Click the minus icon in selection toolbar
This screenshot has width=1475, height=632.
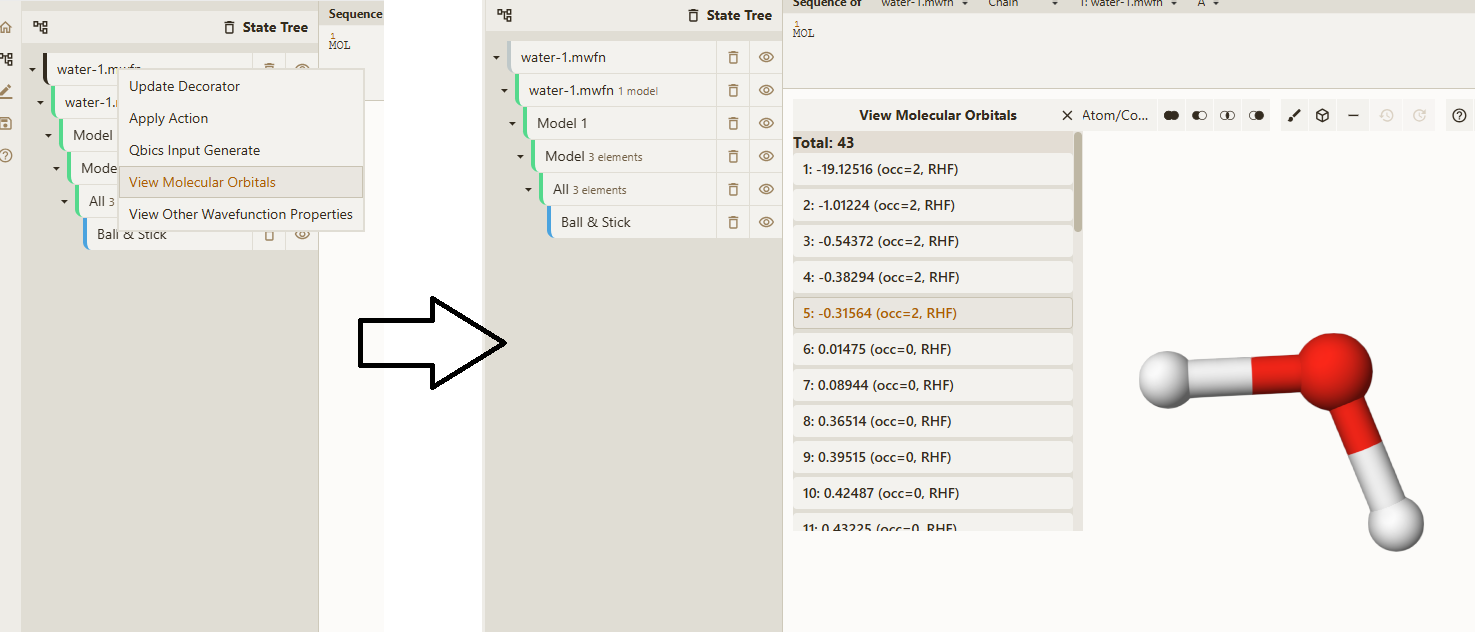1353,116
